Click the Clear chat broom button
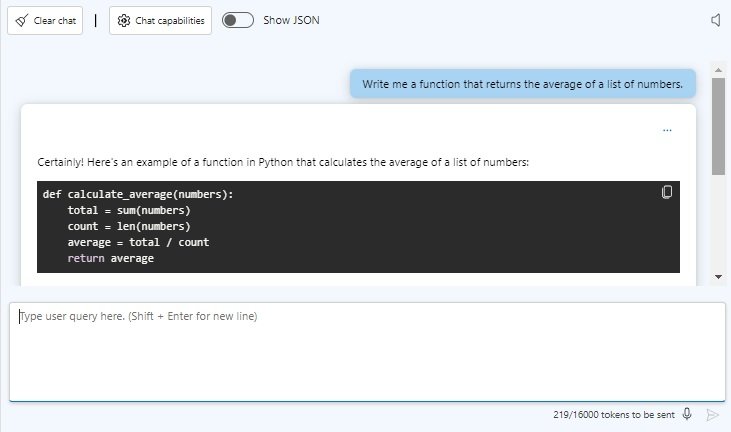731x432 pixels. (45, 21)
